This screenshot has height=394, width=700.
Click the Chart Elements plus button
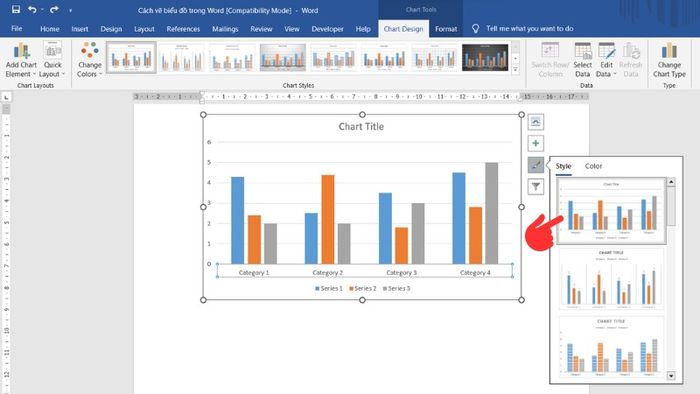pos(535,143)
